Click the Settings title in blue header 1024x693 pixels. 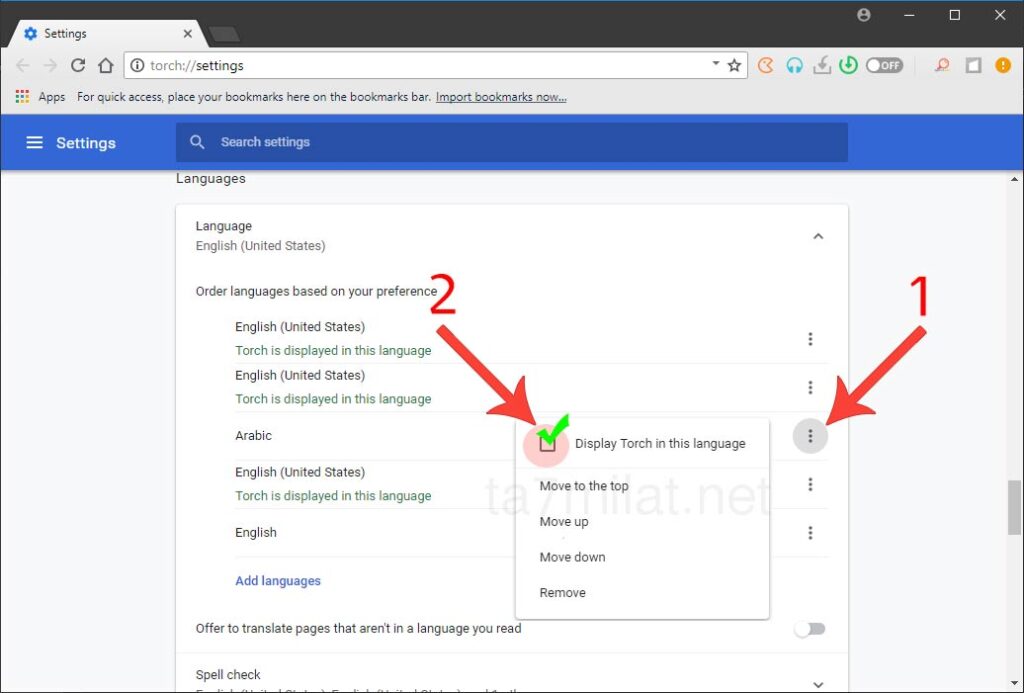click(x=86, y=143)
